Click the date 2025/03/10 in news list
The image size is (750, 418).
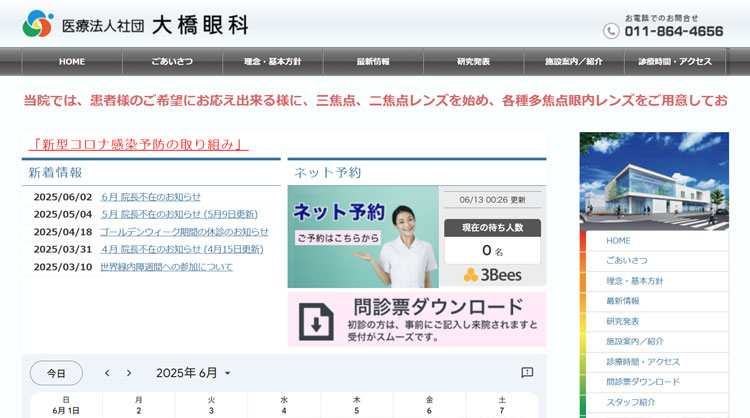point(63,267)
